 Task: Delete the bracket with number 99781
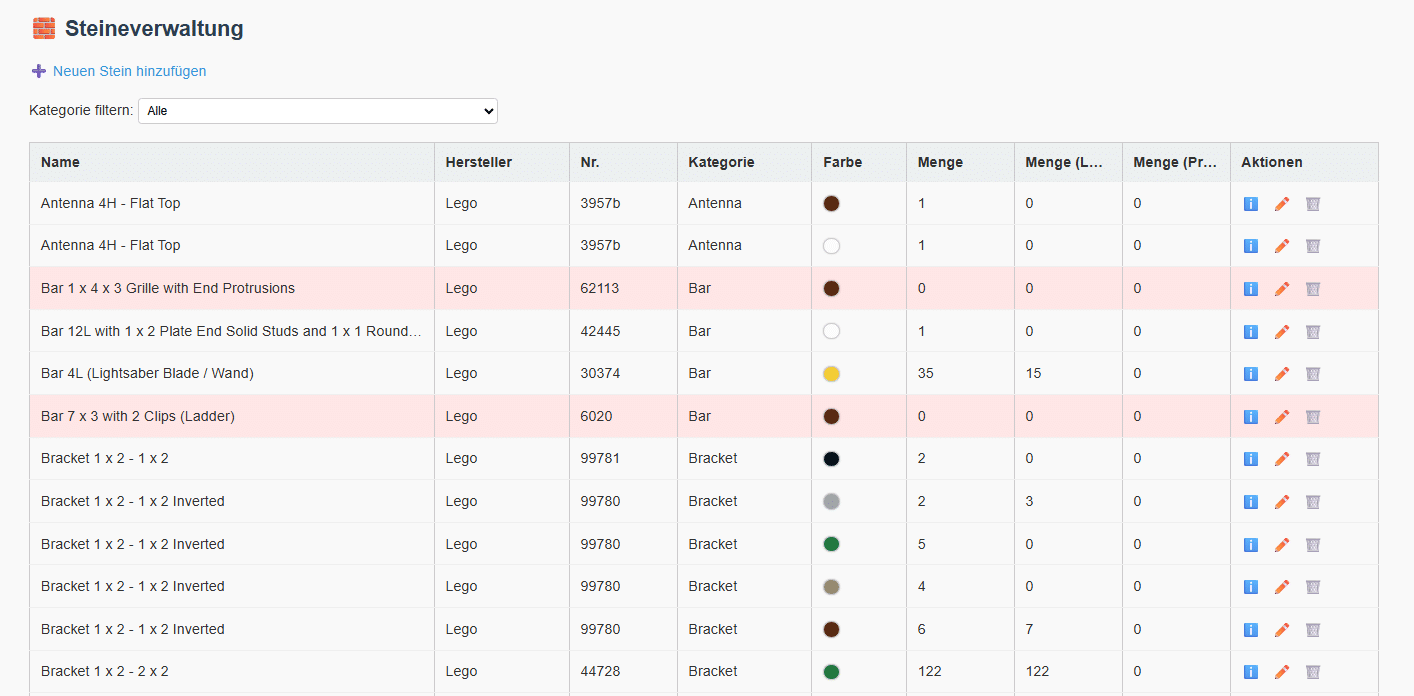click(1313, 459)
